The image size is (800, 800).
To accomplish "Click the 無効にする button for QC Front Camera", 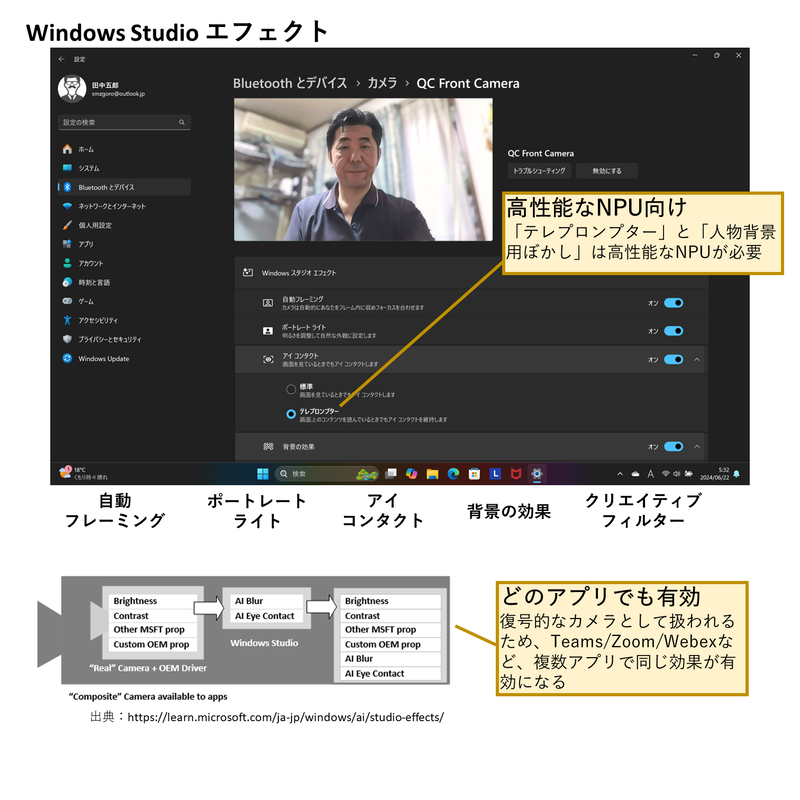I will [608, 171].
